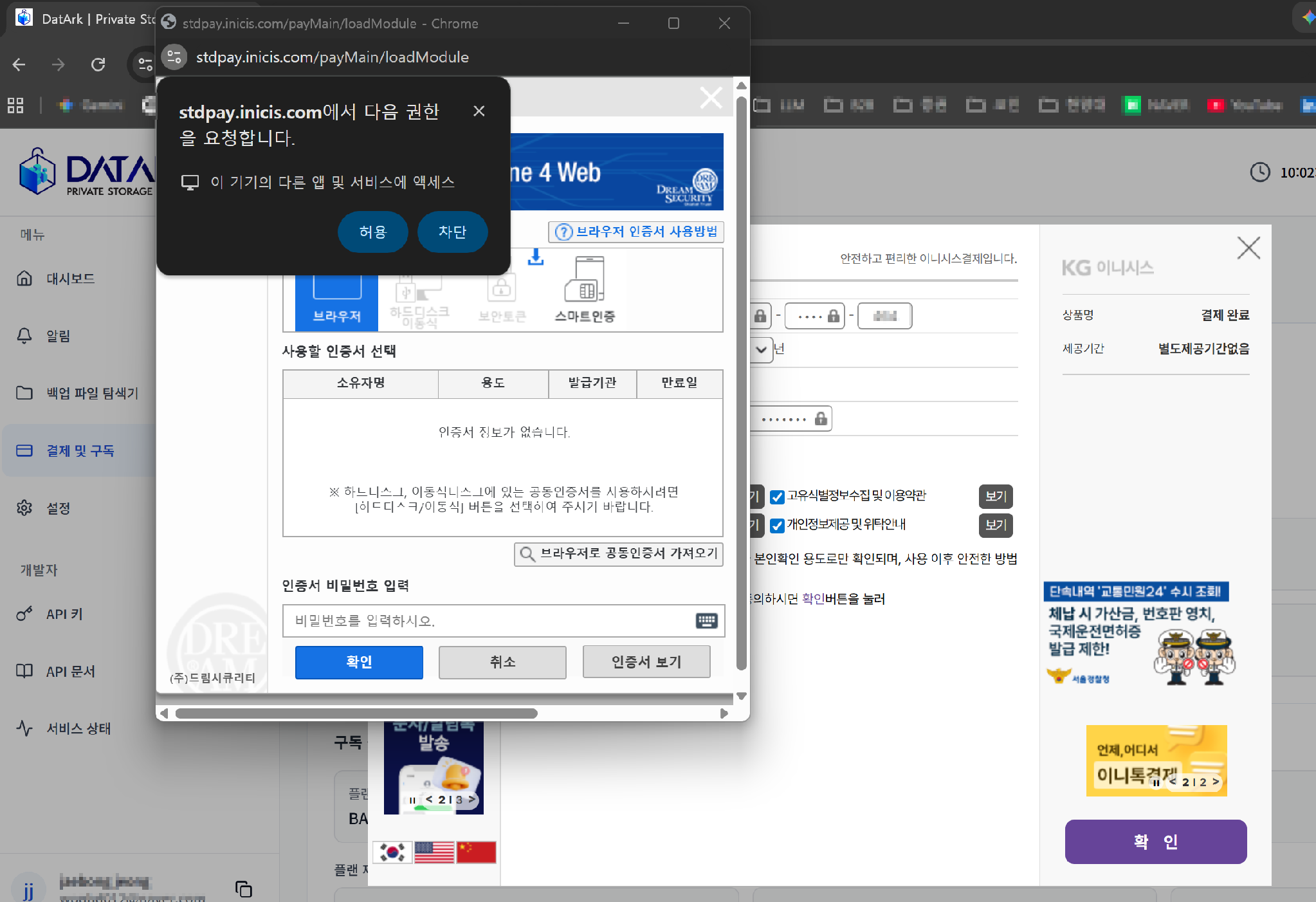Screen dimensions: 1316x902
Task: Open the YouTube bookmark in bookmarks bar
Action: [x=1244, y=105]
